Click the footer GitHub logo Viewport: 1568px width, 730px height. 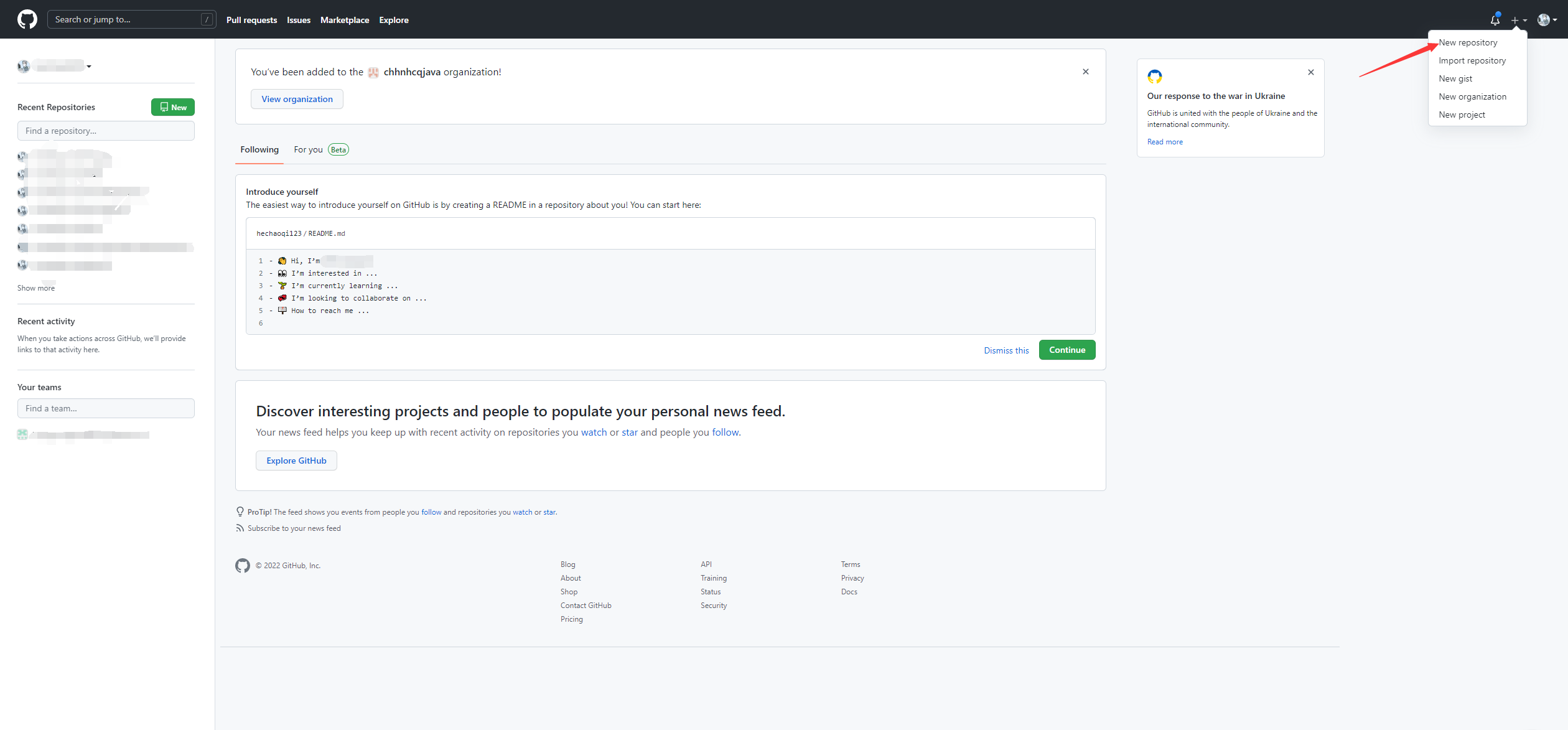(243, 565)
